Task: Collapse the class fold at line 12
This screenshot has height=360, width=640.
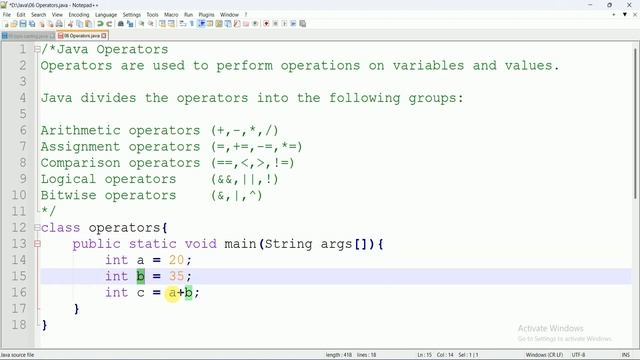Action: (37, 227)
